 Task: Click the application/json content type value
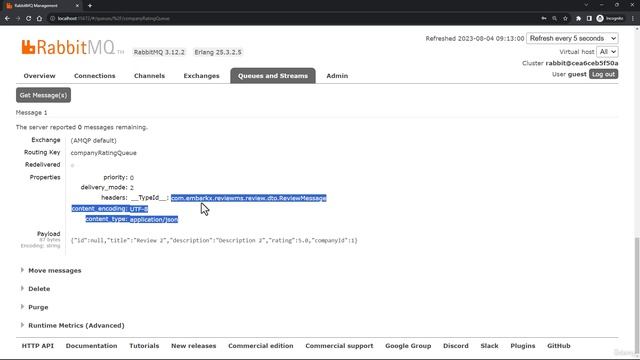pos(154,220)
